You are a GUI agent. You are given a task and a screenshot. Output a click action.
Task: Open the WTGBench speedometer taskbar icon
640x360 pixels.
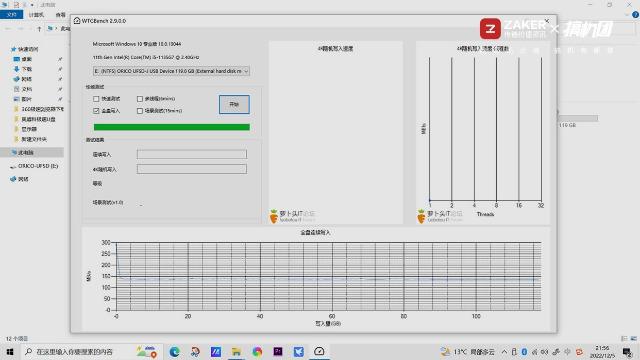pyautogui.click(x=319, y=351)
